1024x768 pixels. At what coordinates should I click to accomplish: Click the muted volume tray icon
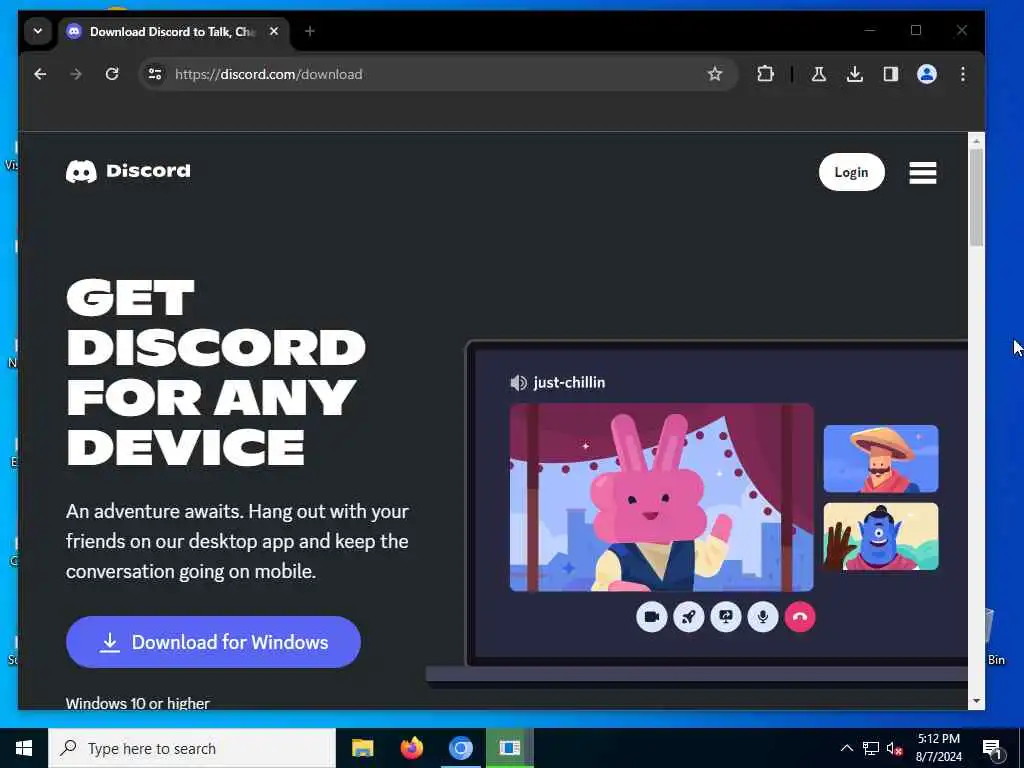pos(895,748)
